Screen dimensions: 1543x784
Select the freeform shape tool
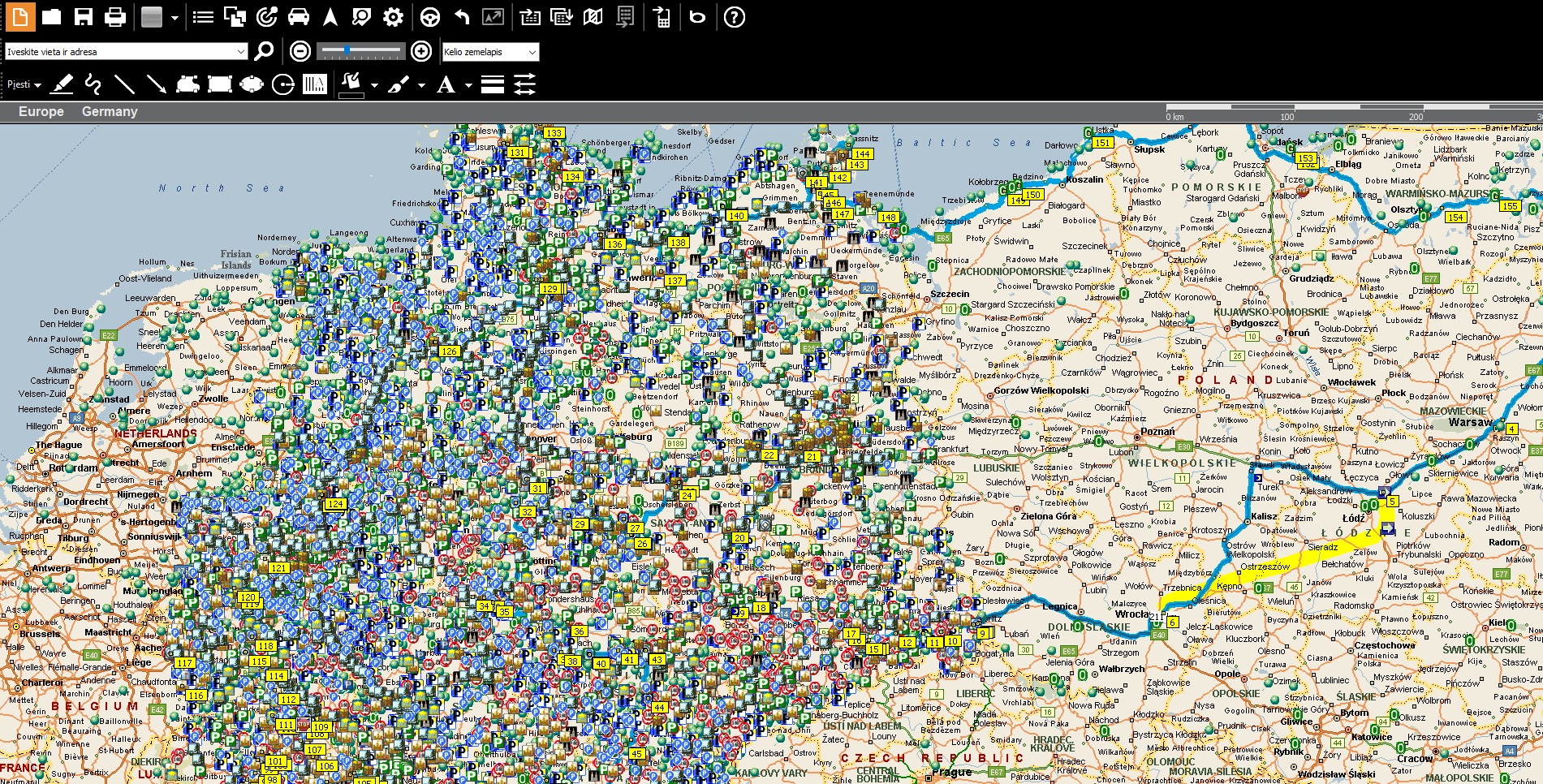(x=187, y=84)
